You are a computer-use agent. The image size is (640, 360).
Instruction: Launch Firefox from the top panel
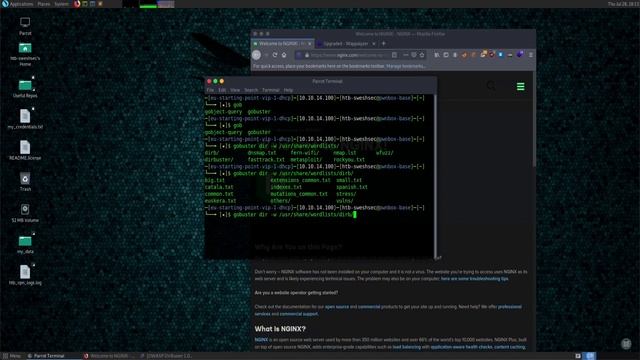point(77,4)
